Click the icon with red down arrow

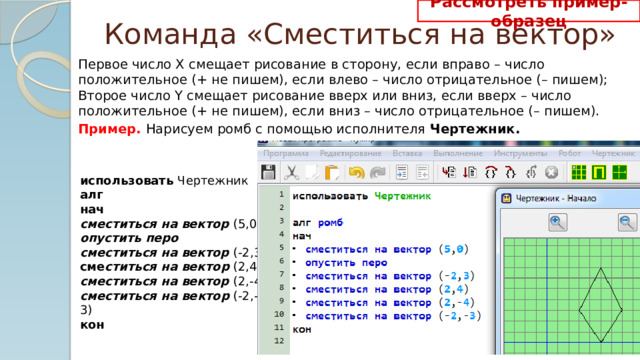pyautogui.click(x=470, y=172)
